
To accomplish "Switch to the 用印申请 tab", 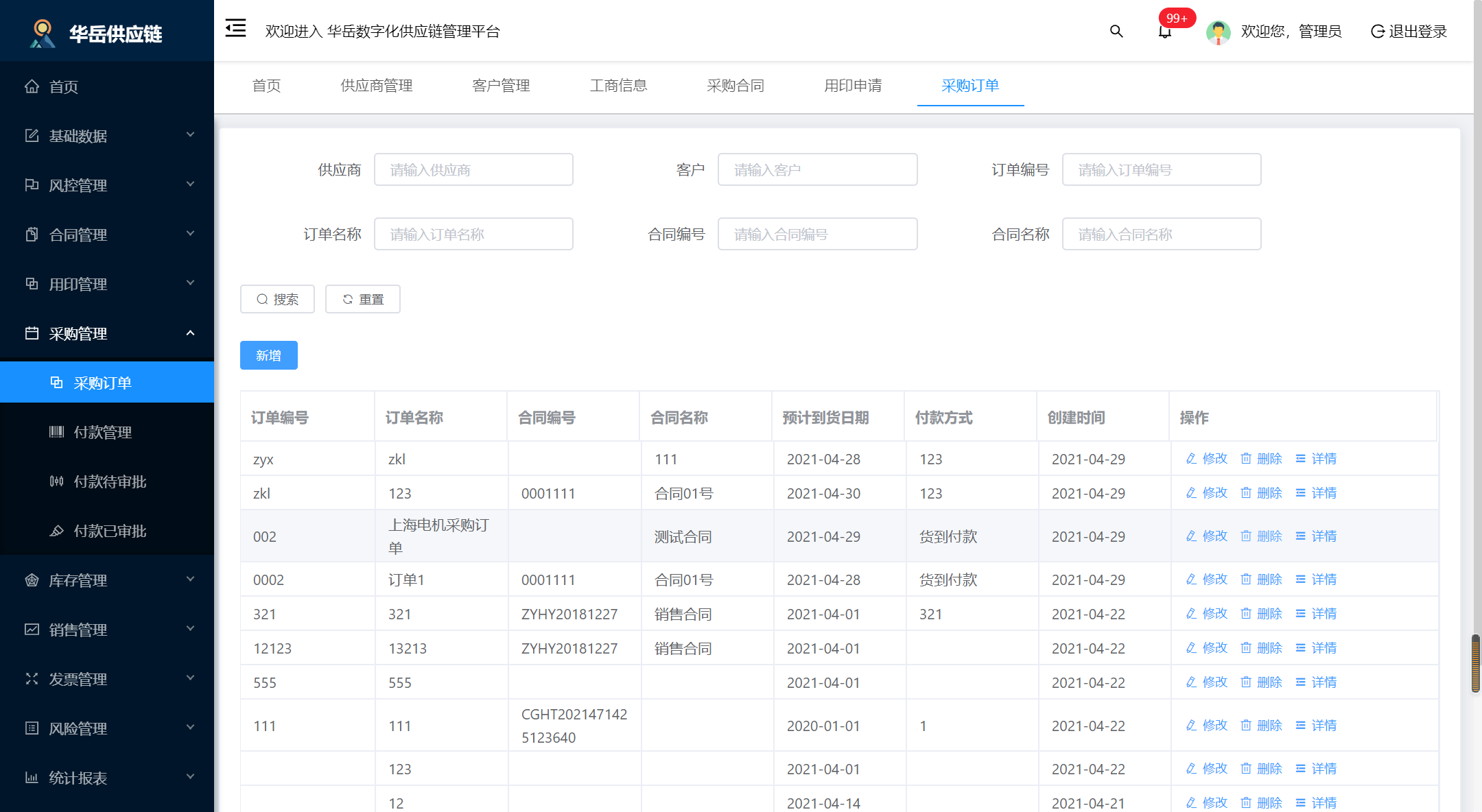I will 853,86.
